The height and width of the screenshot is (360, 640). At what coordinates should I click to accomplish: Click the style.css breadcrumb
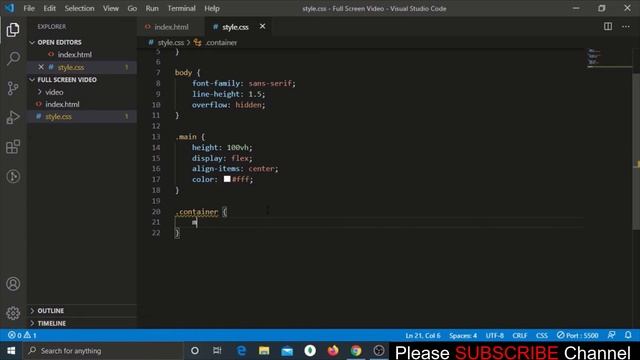[x=171, y=42]
